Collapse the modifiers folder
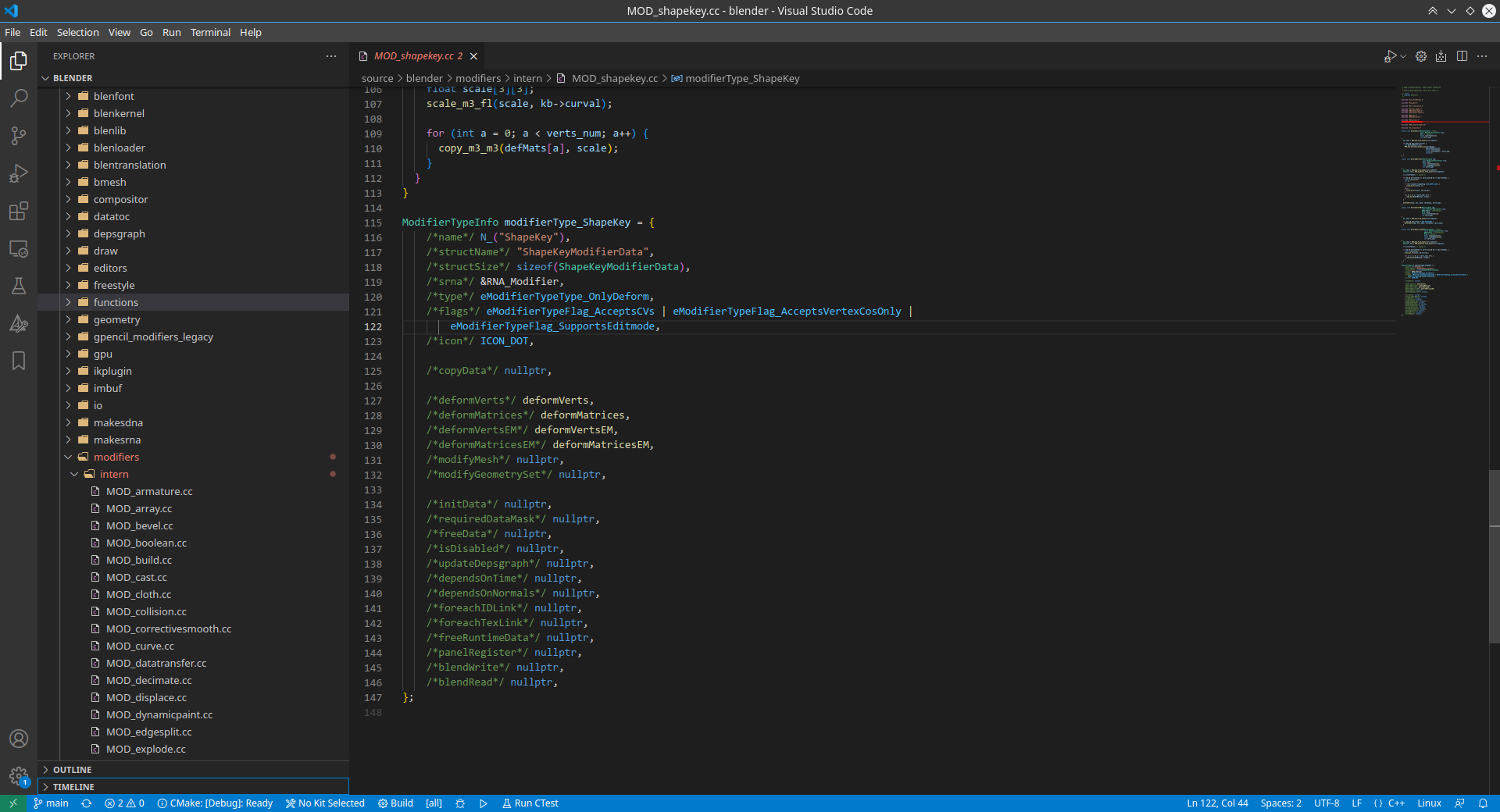This screenshot has height=812, width=1500. 116,457
